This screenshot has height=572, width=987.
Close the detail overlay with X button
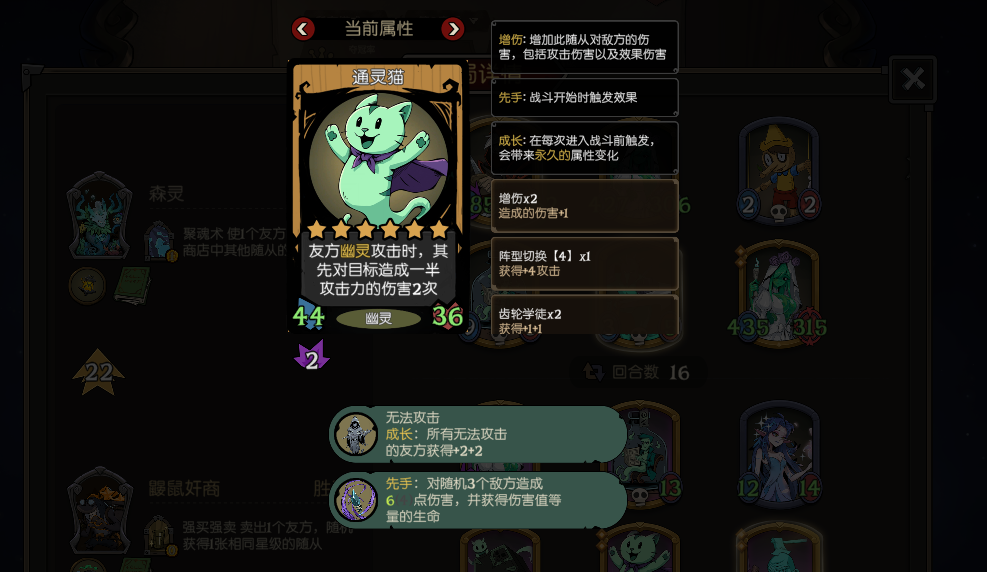[913, 79]
